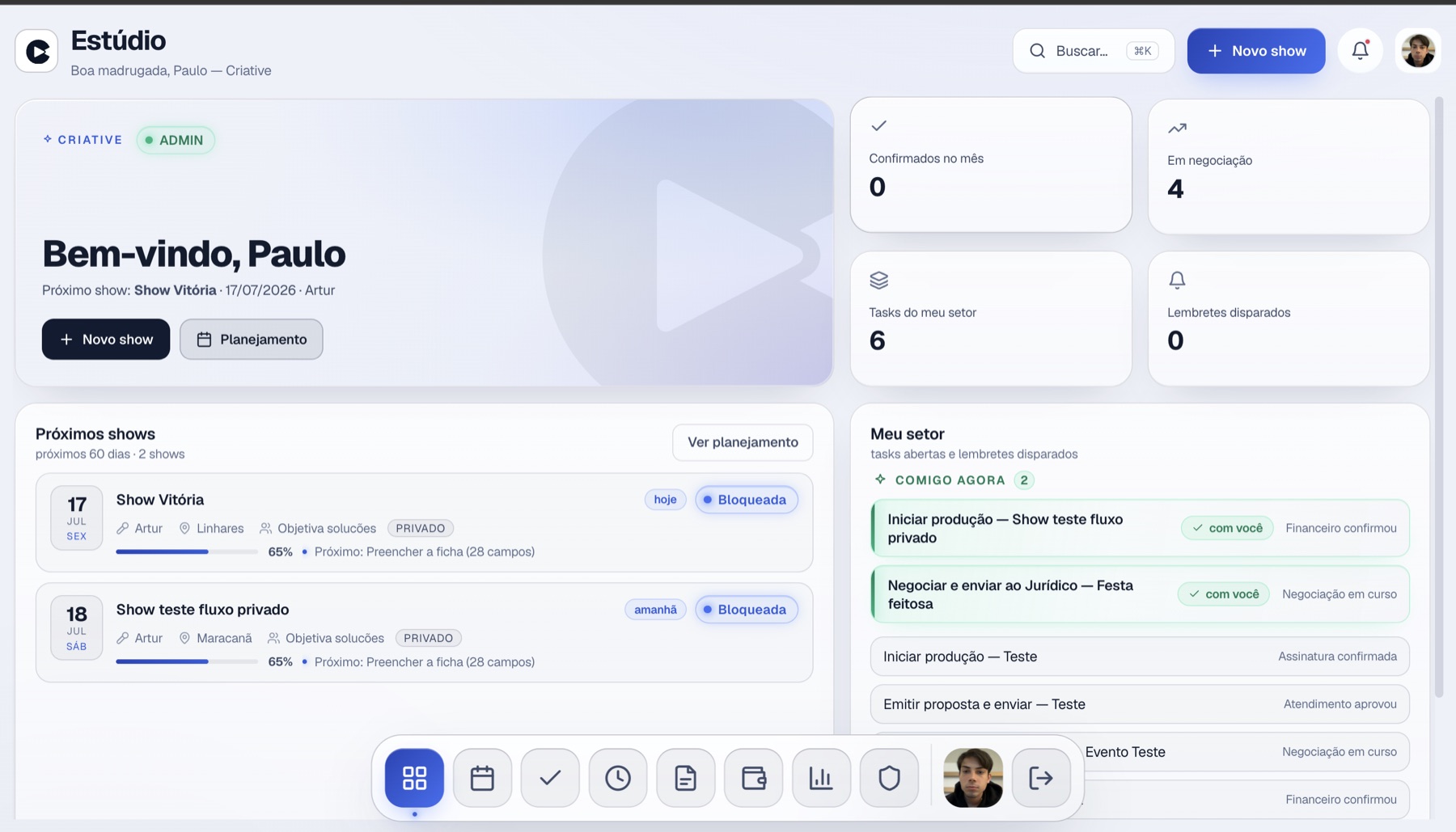1456x832 pixels.
Task: Click the hoje tag on Show Vitória
Action: pyautogui.click(x=665, y=500)
